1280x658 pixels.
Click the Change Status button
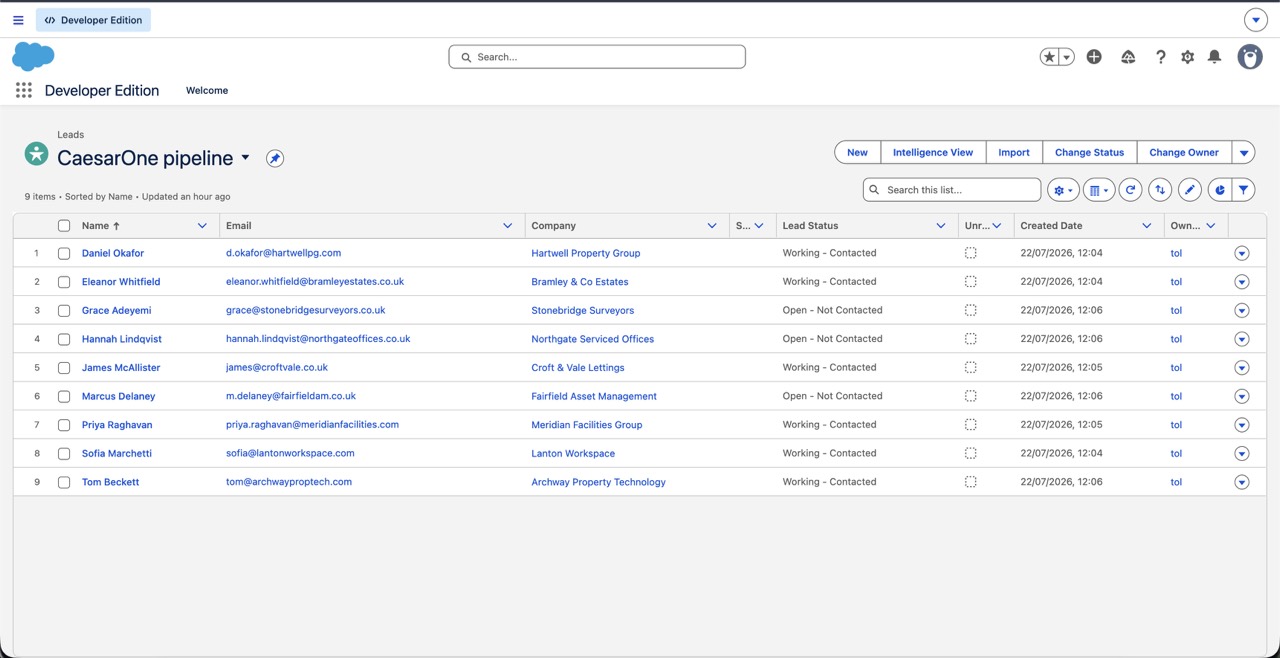1089,153
